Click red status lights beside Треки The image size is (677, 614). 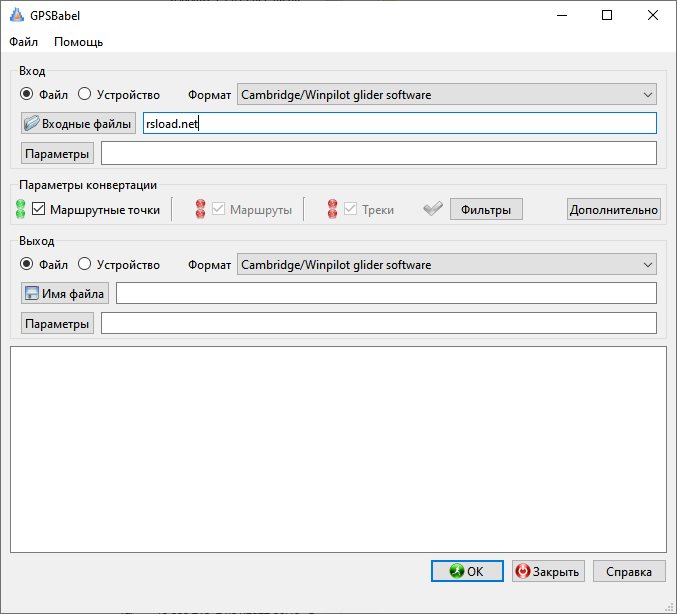[332, 209]
